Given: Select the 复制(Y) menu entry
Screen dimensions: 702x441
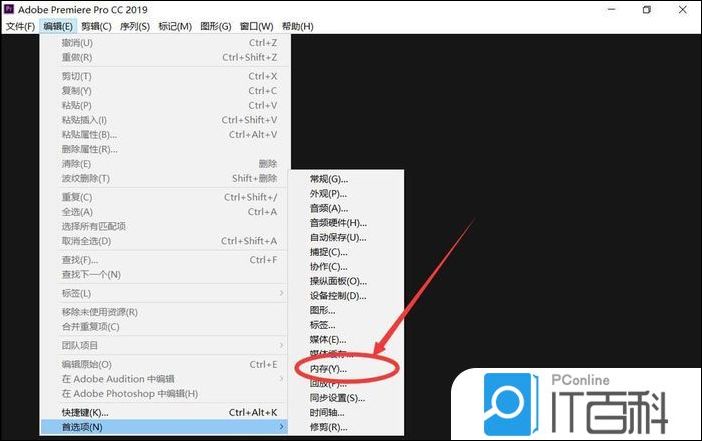Looking at the screenshot, I should point(164,91).
